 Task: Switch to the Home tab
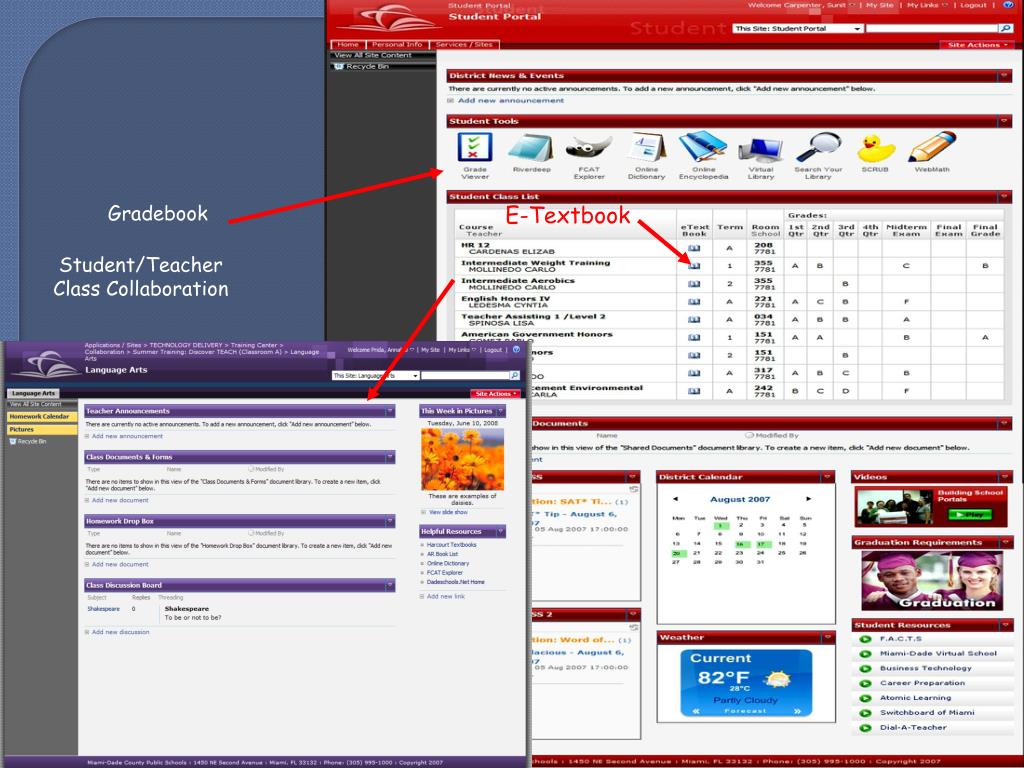pos(347,44)
